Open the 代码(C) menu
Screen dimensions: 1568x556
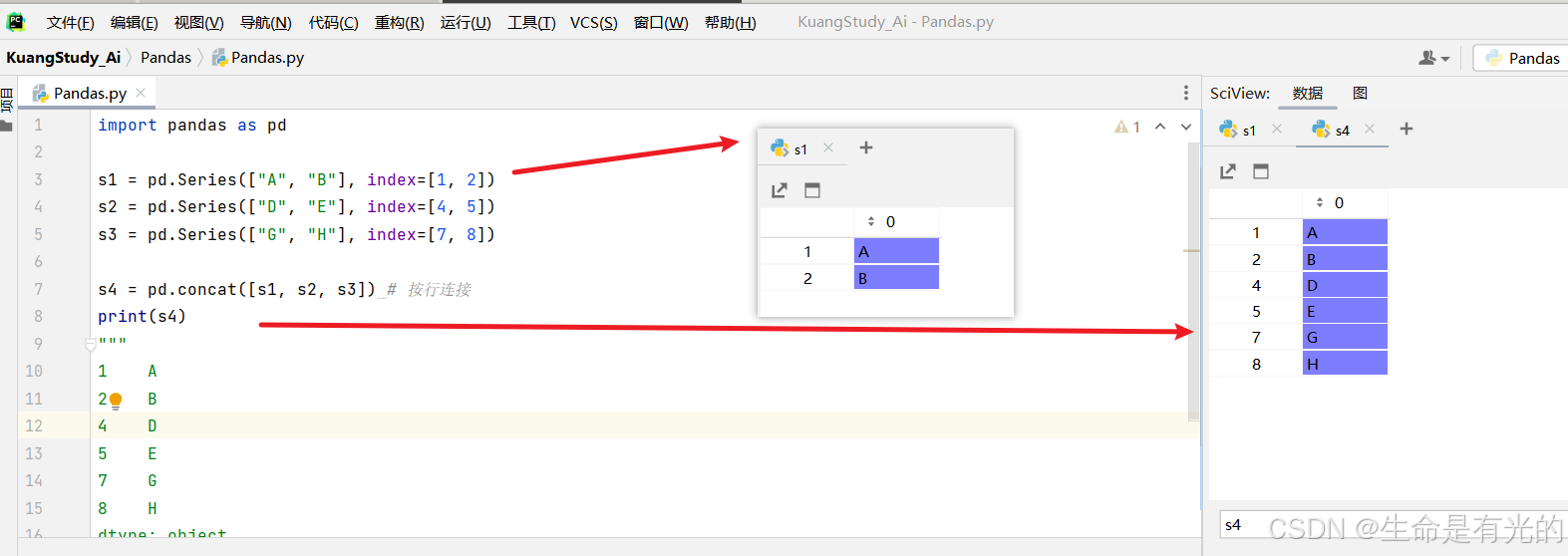click(333, 22)
